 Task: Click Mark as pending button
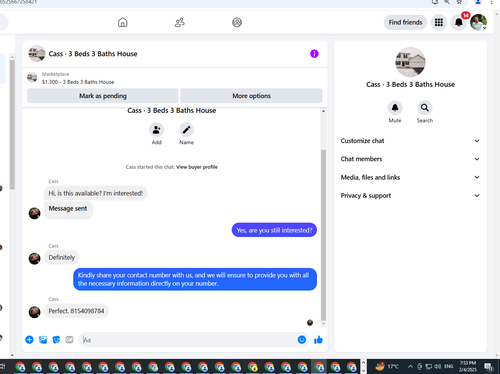point(103,96)
